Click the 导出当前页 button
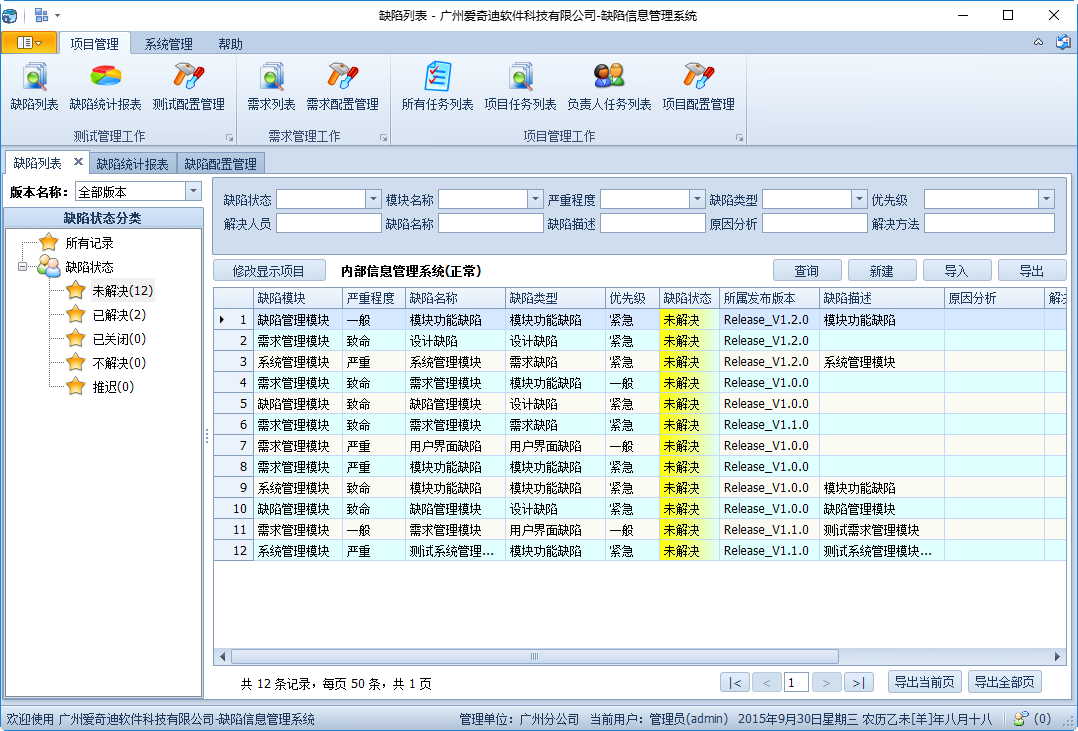The image size is (1078, 731). click(924, 682)
